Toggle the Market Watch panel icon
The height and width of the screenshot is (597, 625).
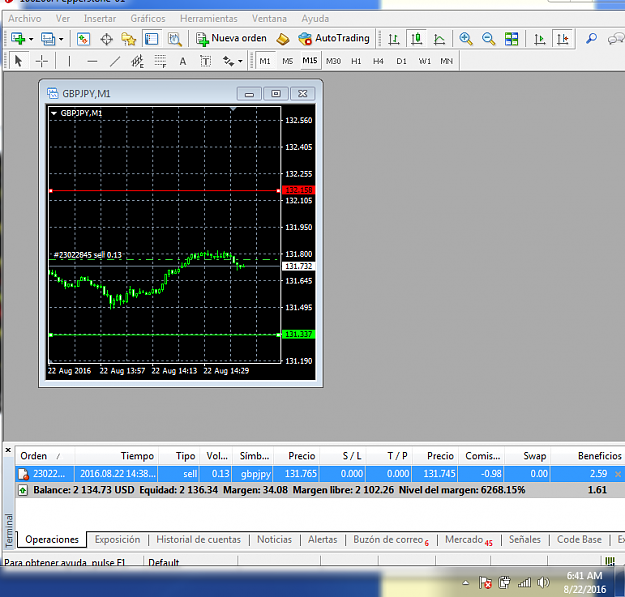coord(83,39)
